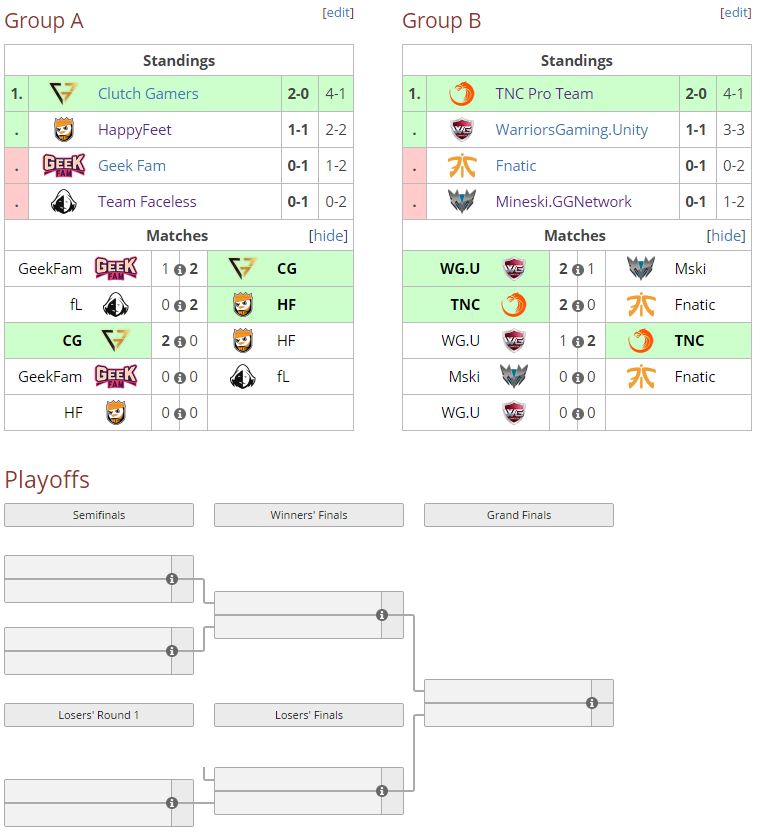Click TNC Pro Team logo in Group B standings
Viewport: 758px width, 835px height.
[x=462, y=94]
